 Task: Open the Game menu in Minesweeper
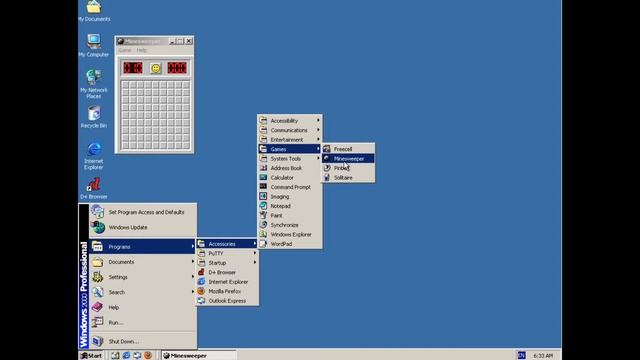tap(125, 50)
